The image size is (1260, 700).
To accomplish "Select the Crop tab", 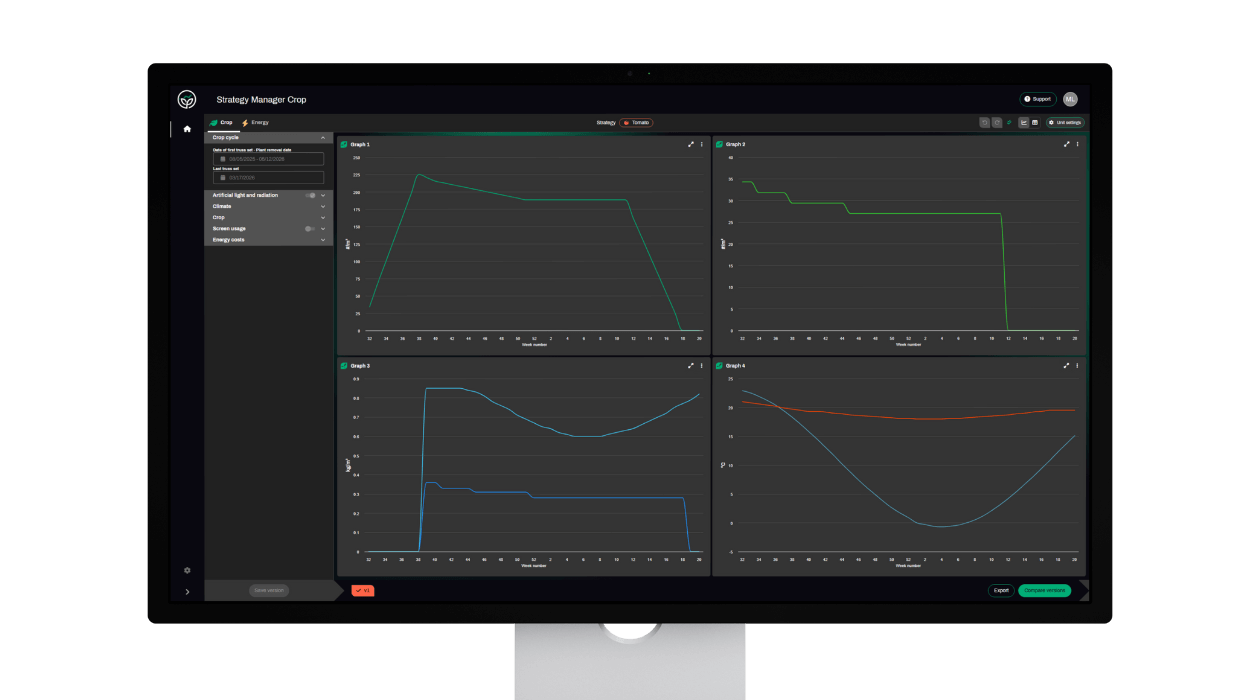I will 221,122.
